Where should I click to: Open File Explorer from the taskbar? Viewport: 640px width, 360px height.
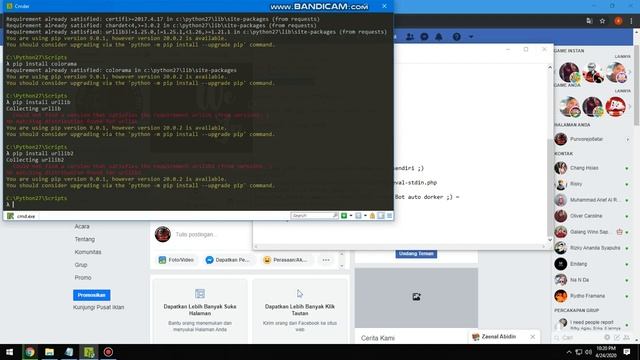tap(49, 352)
